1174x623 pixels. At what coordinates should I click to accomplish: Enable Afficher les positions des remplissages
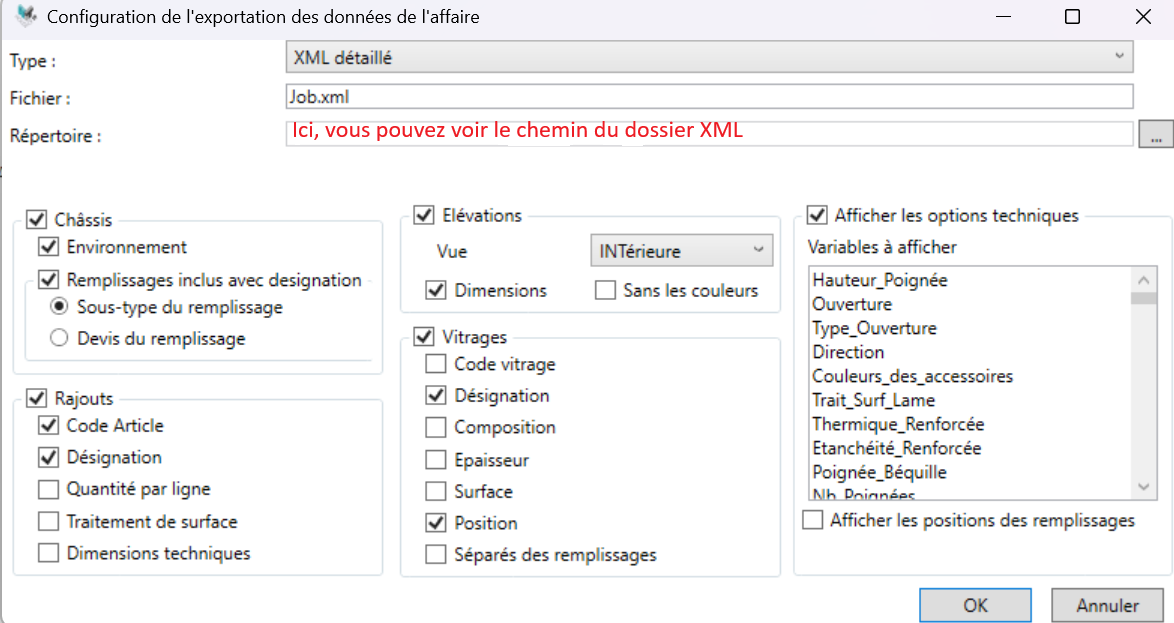[x=812, y=520]
